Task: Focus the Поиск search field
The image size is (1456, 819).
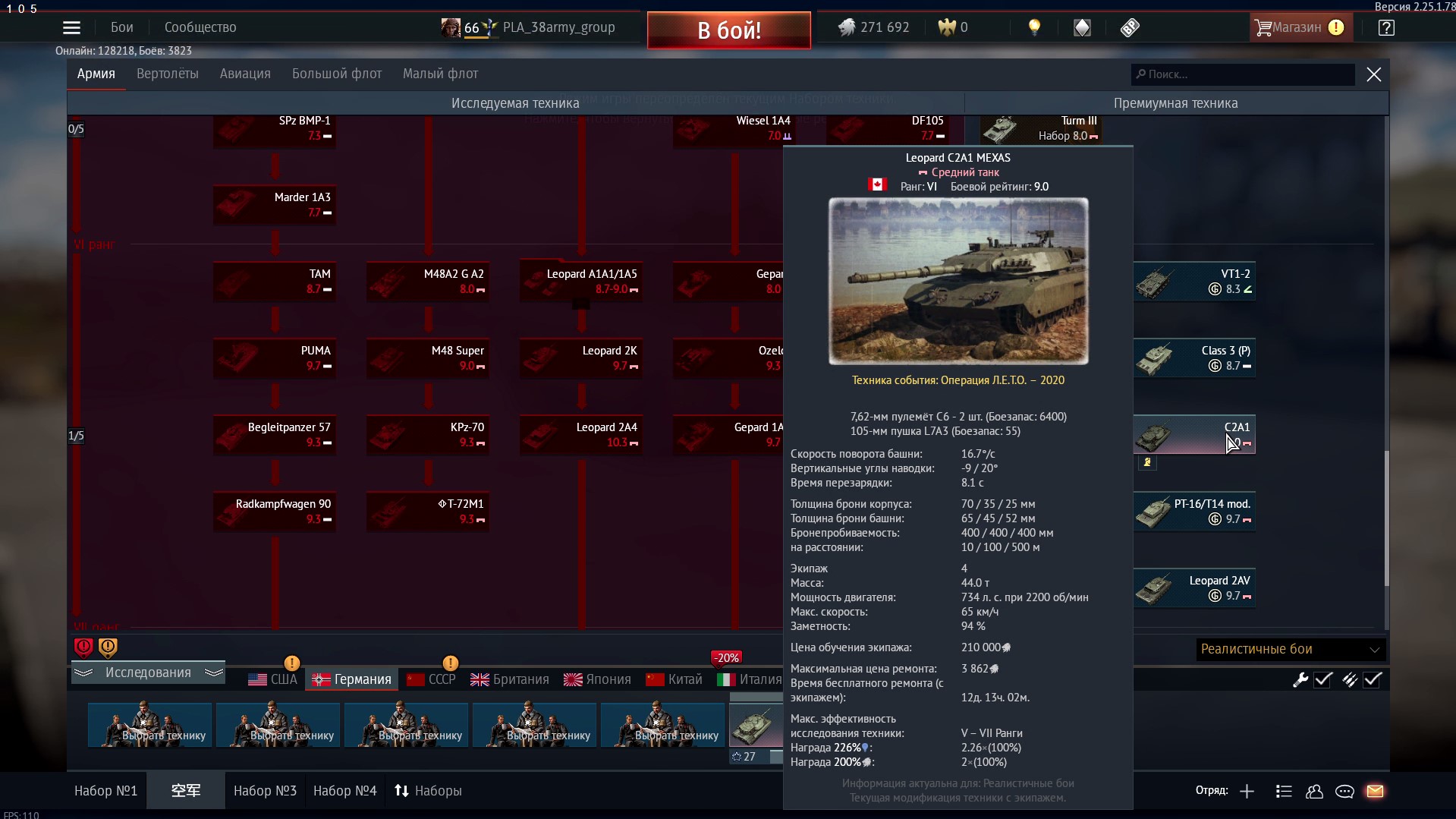Action: point(1243,74)
